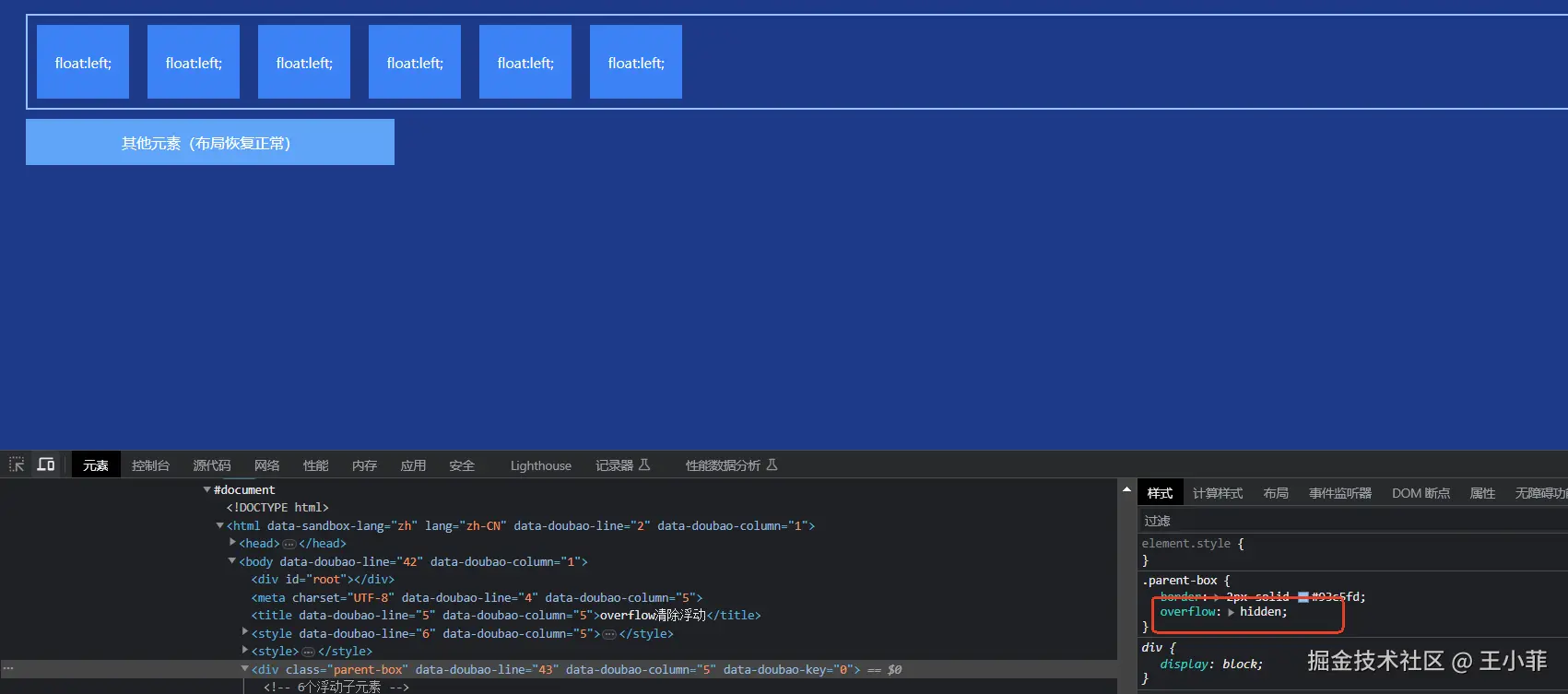
Task: Open the 记录器 tab
Action: (x=622, y=465)
